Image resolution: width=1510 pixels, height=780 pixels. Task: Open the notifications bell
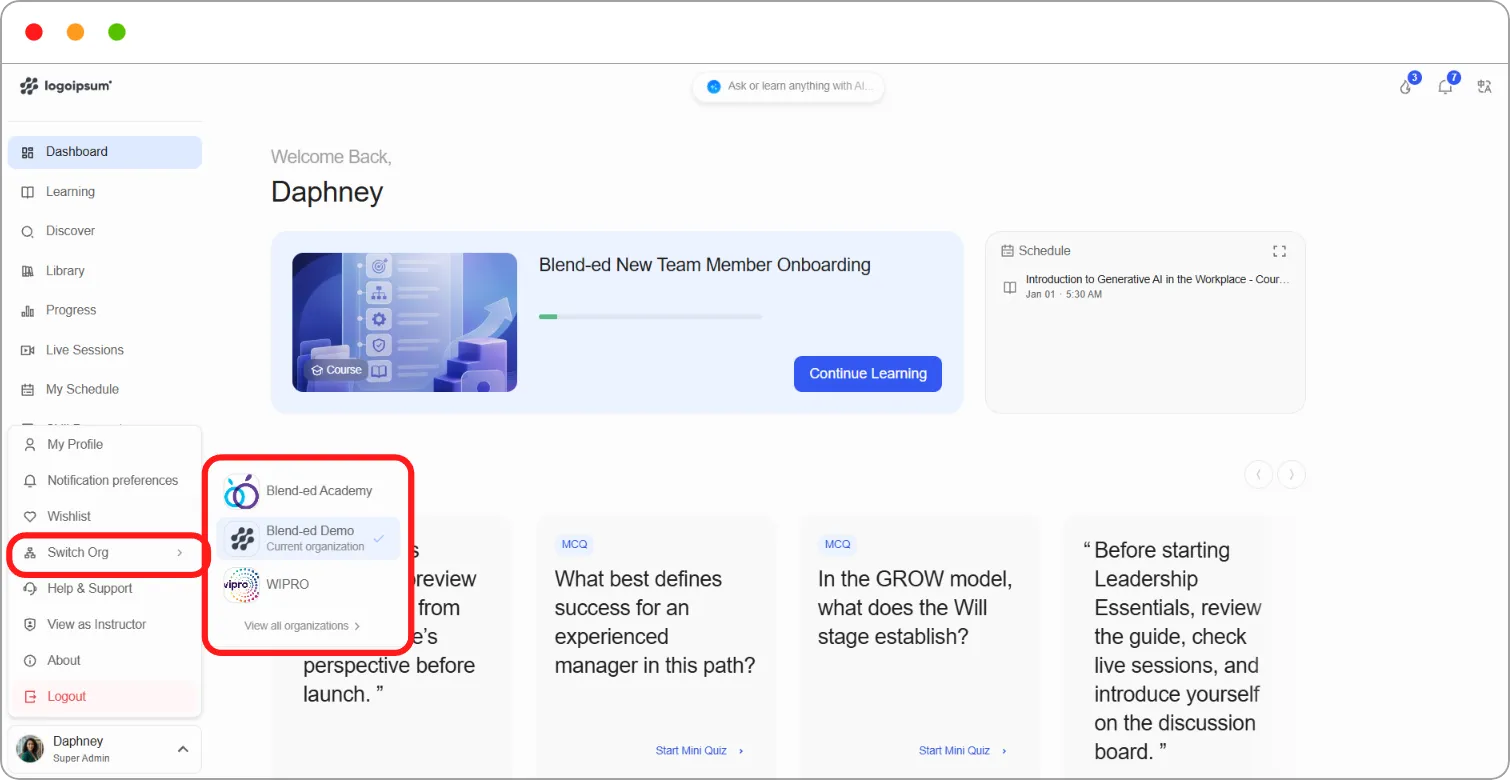[x=1445, y=87]
